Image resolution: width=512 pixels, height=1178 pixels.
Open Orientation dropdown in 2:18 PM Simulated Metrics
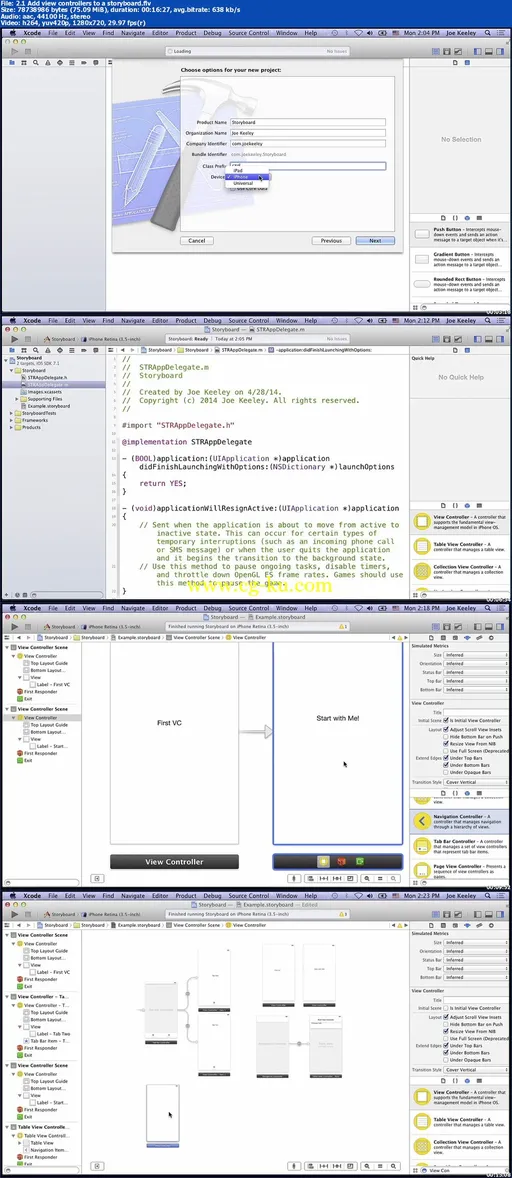(476, 663)
